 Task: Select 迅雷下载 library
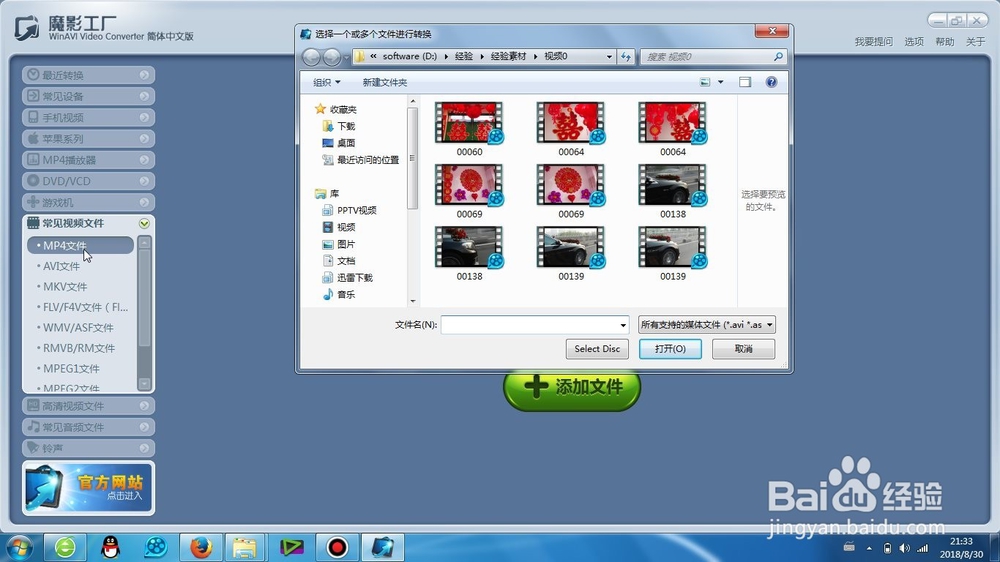pyautogui.click(x=348, y=277)
